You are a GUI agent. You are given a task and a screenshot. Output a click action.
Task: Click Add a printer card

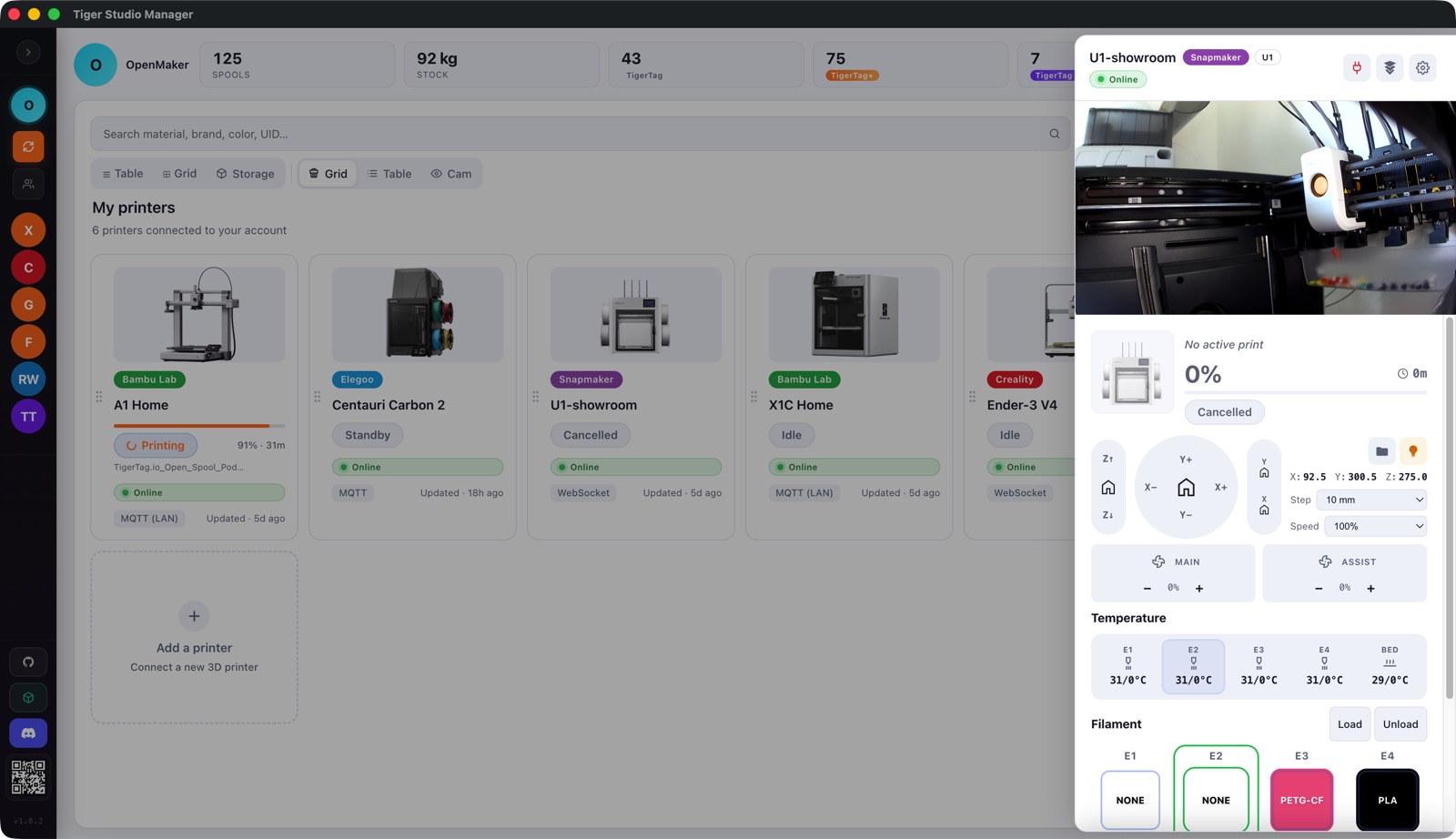194,637
